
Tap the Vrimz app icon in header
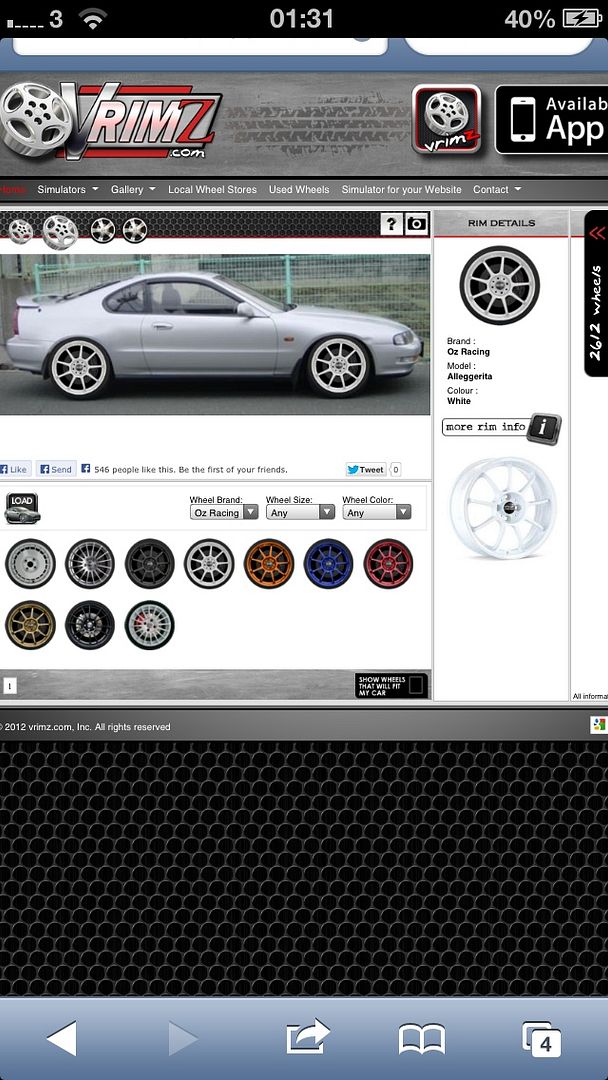(x=446, y=119)
